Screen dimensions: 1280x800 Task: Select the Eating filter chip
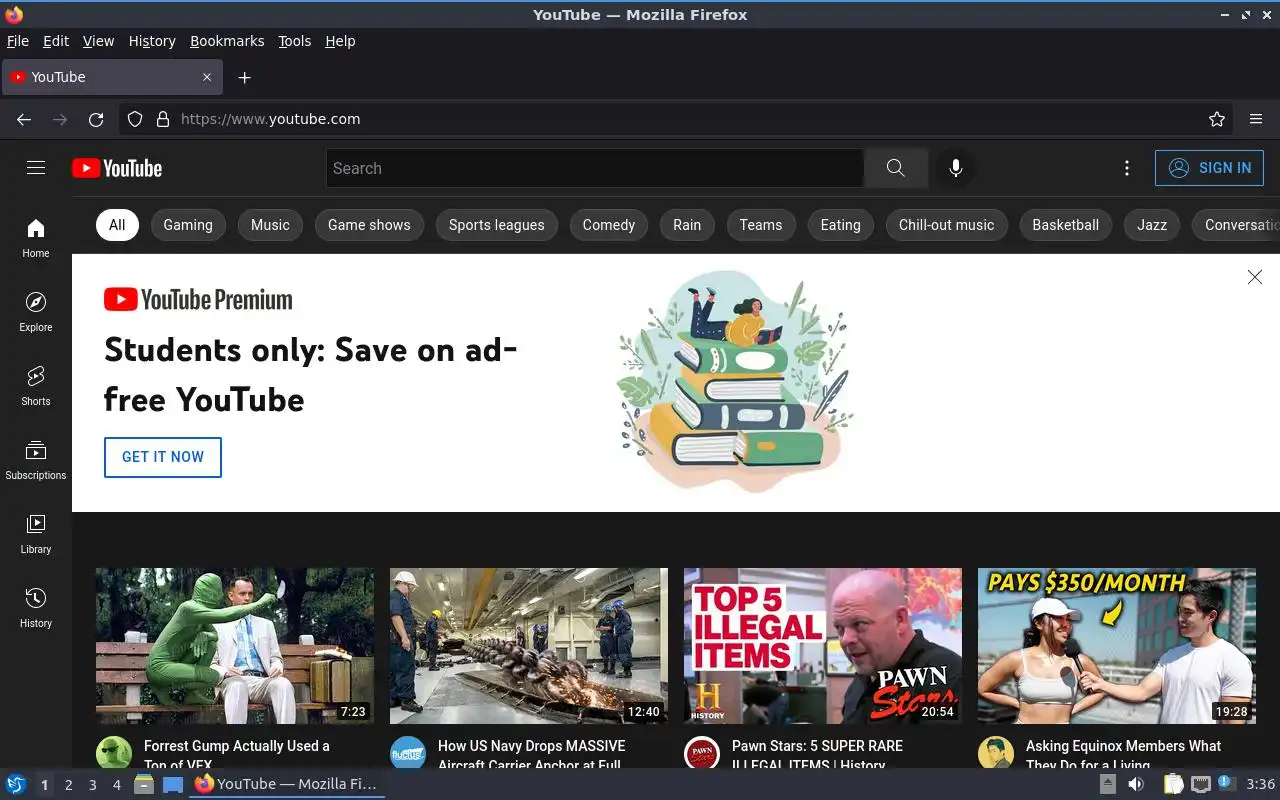coord(841,225)
